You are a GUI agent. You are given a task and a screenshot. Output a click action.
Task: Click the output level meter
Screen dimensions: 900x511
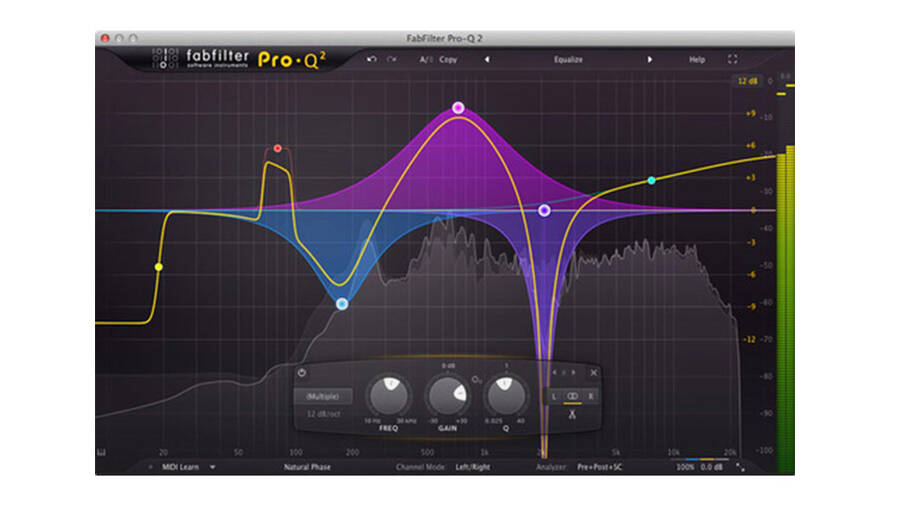[785, 310]
